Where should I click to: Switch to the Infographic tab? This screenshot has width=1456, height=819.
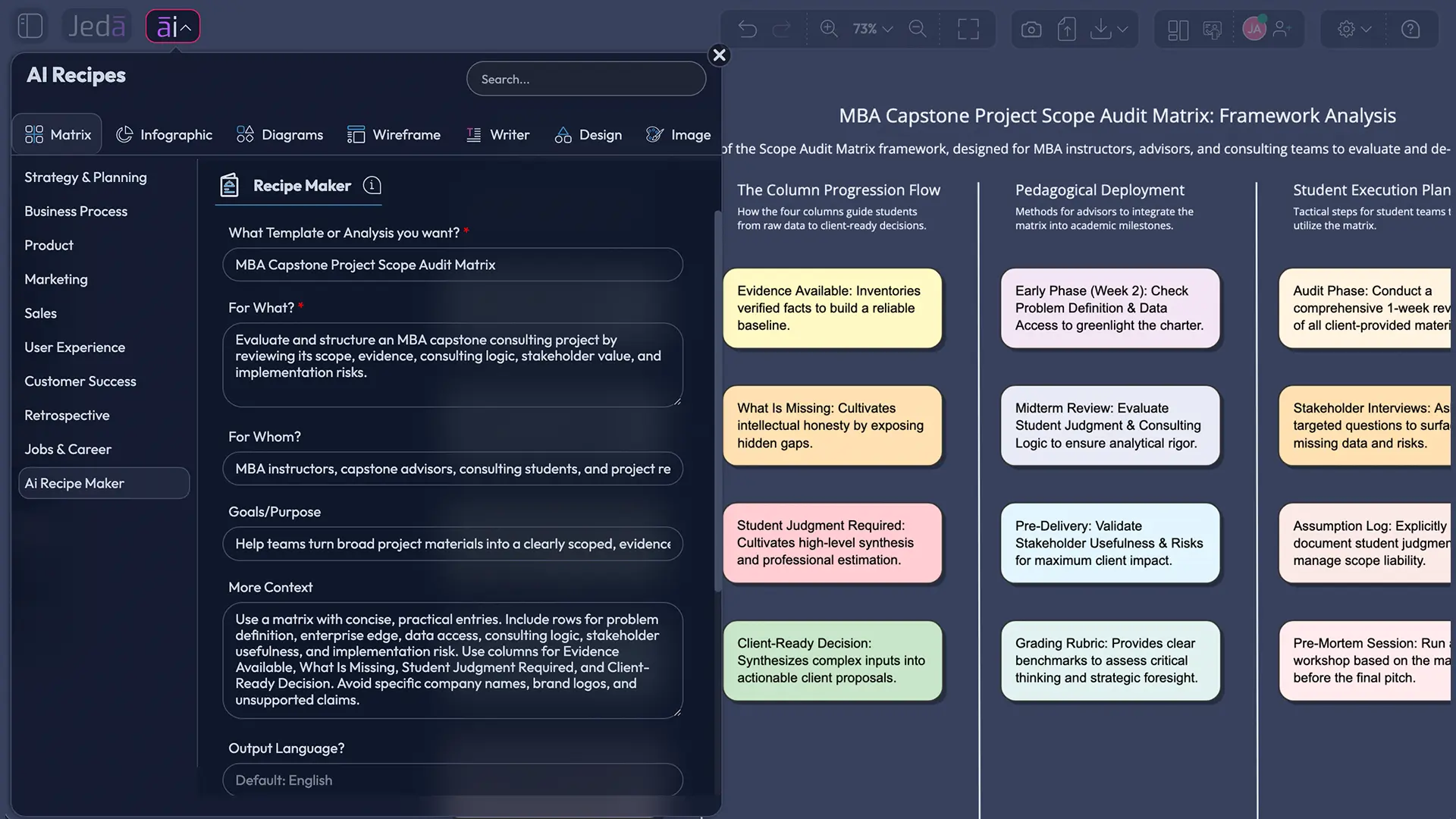[x=164, y=134]
